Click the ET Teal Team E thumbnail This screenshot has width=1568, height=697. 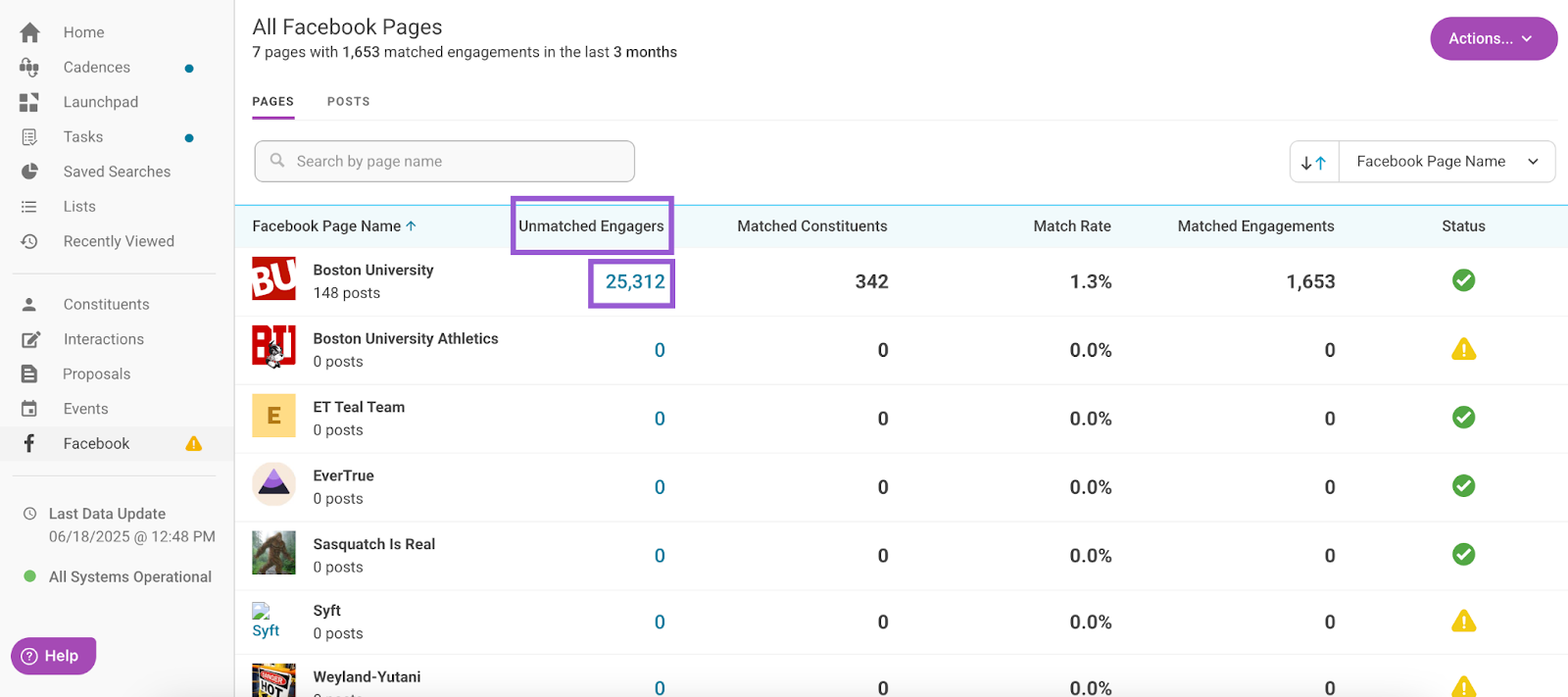pyautogui.click(x=273, y=416)
